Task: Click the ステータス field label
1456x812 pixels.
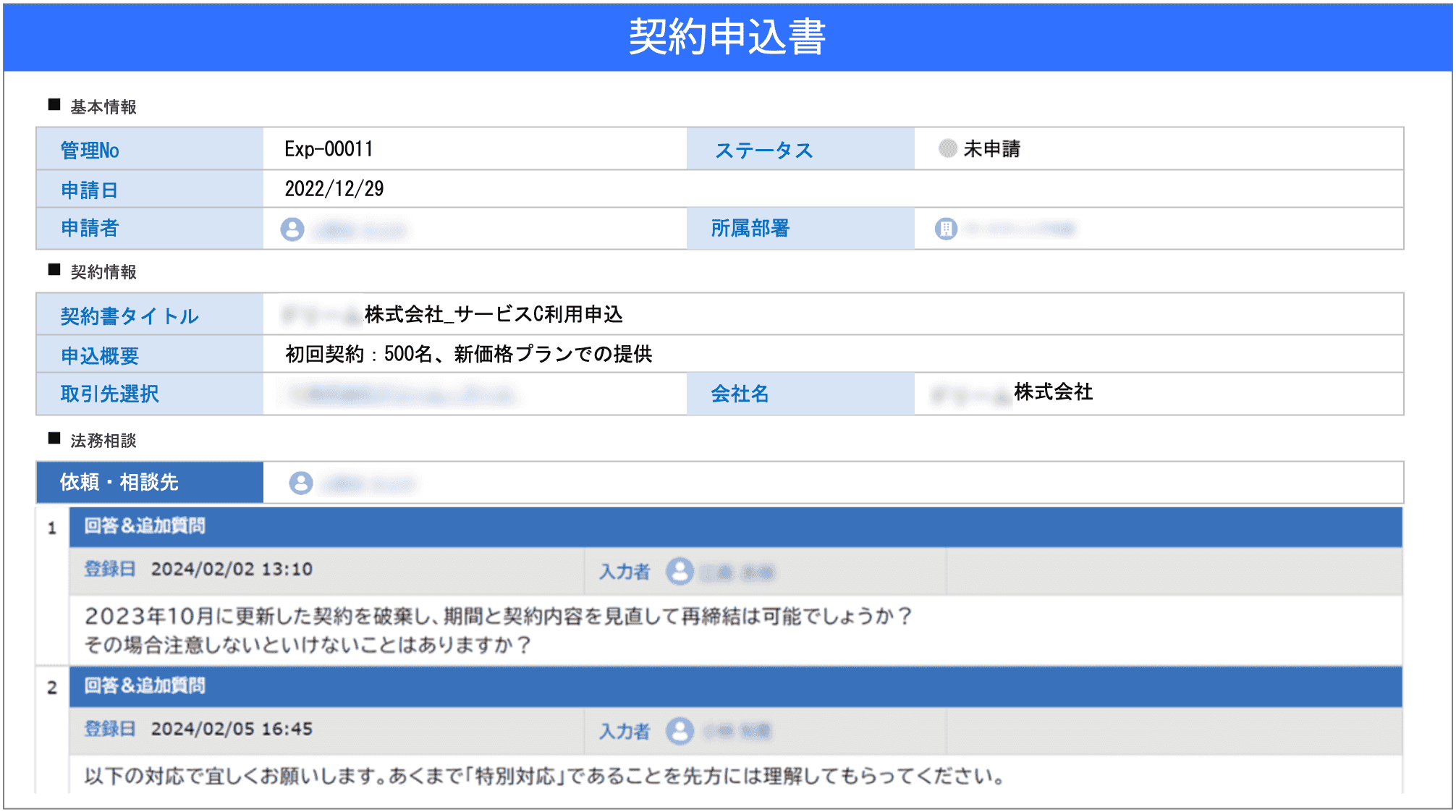Action: 763,149
